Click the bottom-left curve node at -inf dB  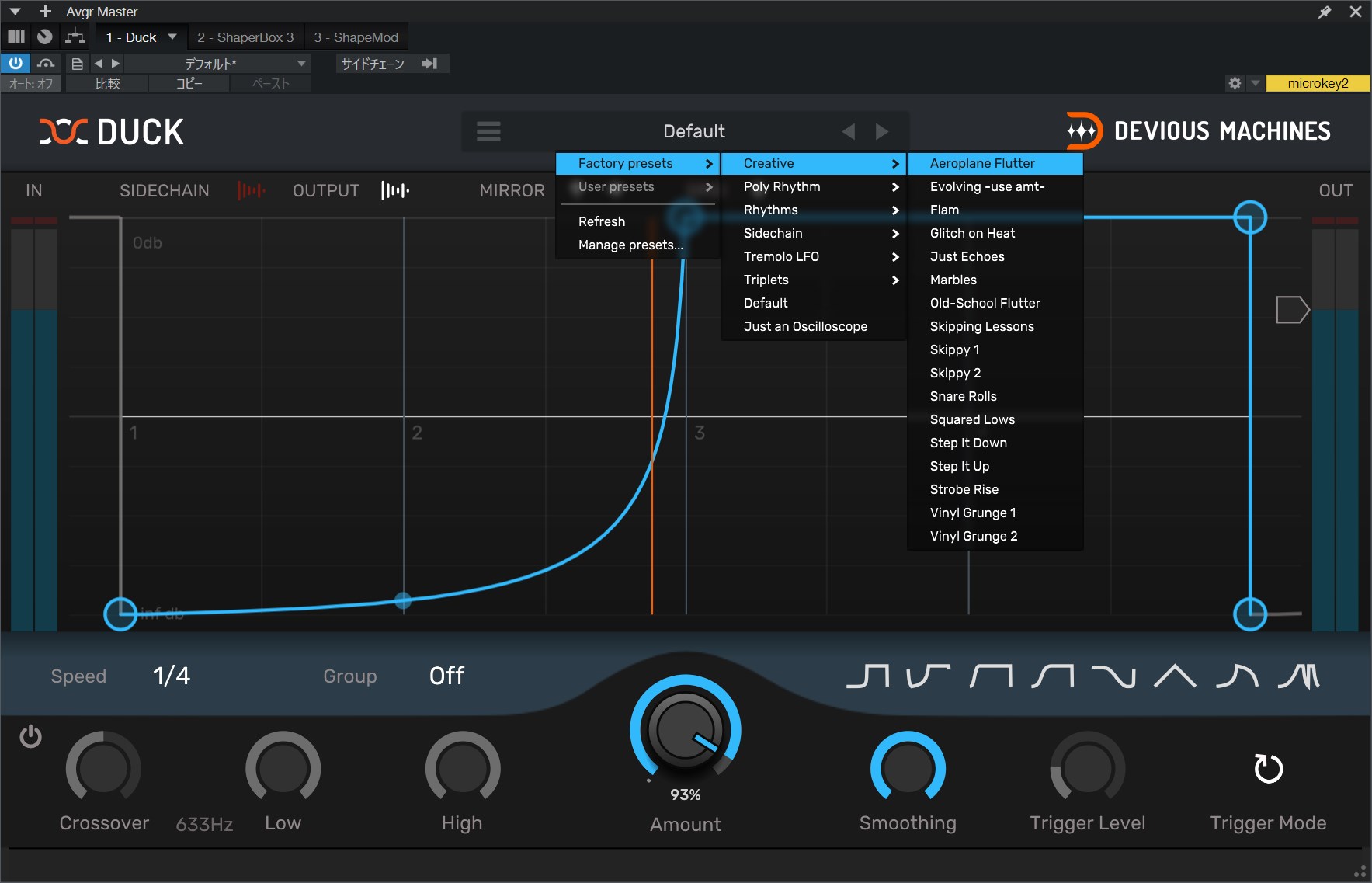click(x=120, y=614)
